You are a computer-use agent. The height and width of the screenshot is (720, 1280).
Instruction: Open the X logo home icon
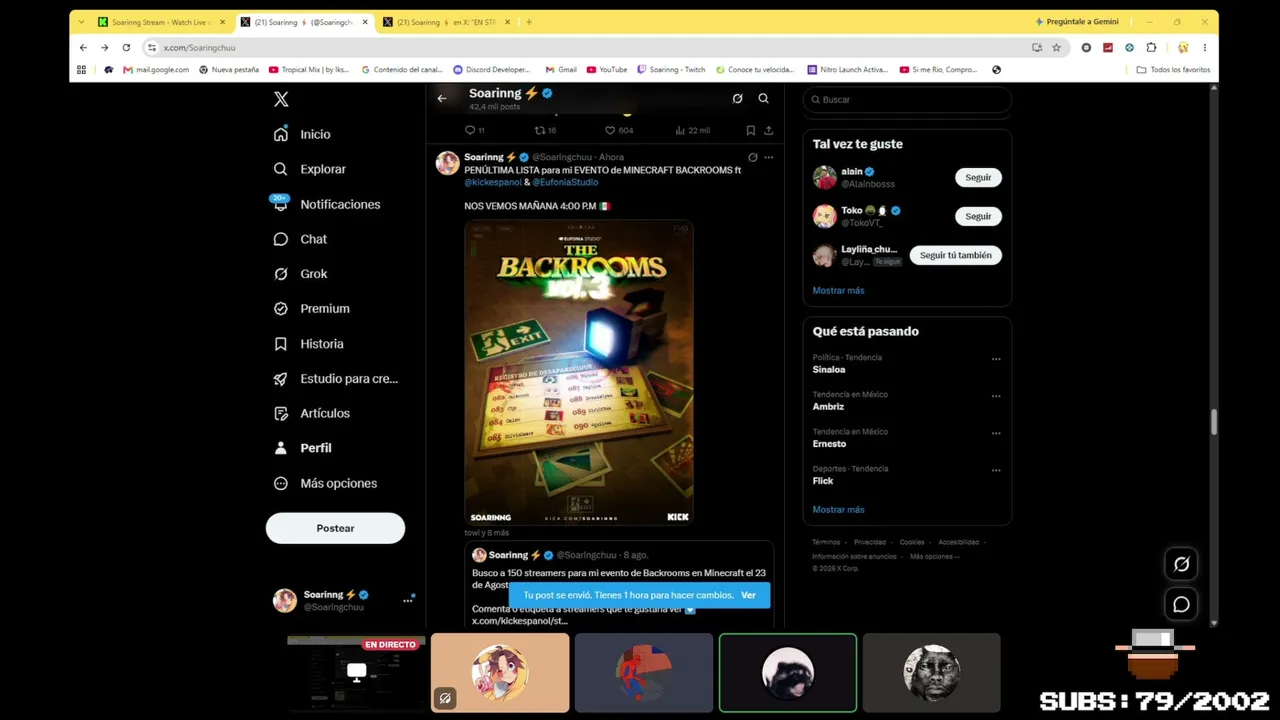tap(281, 99)
